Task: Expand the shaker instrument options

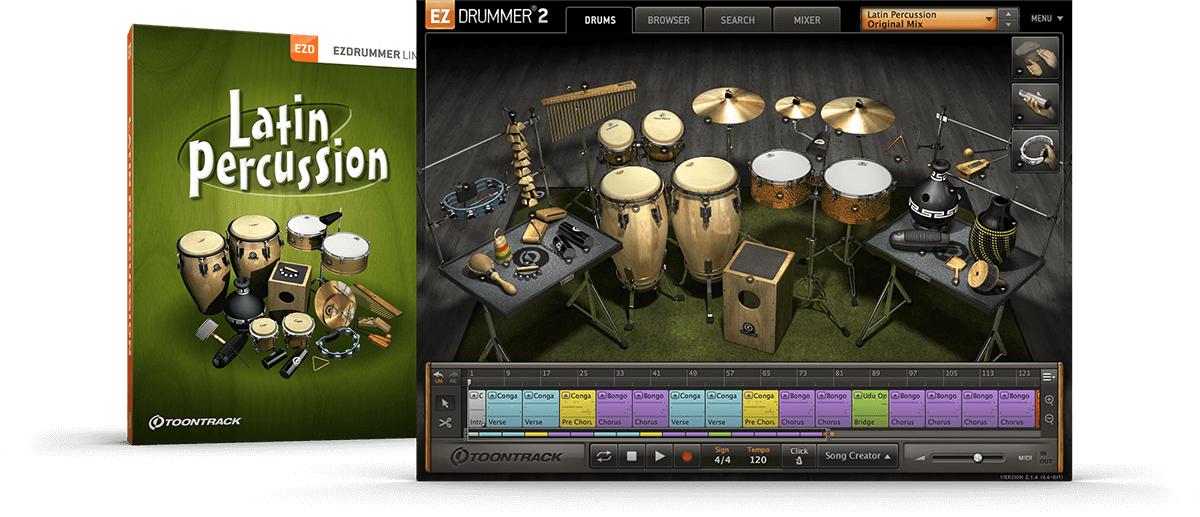Action: click(x=1019, y=118)
